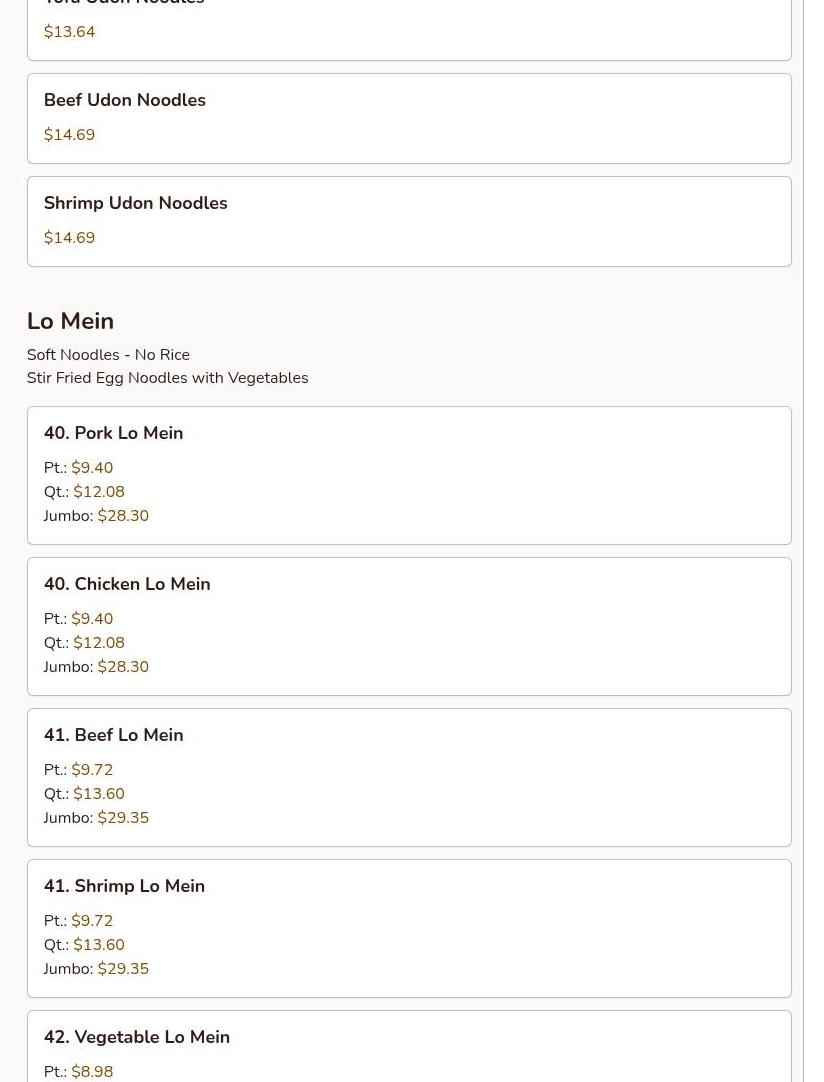Click the 40. Pork Lo Mein card
Viewport: 824px width, 1082px height.
click(x=409, y=475)
